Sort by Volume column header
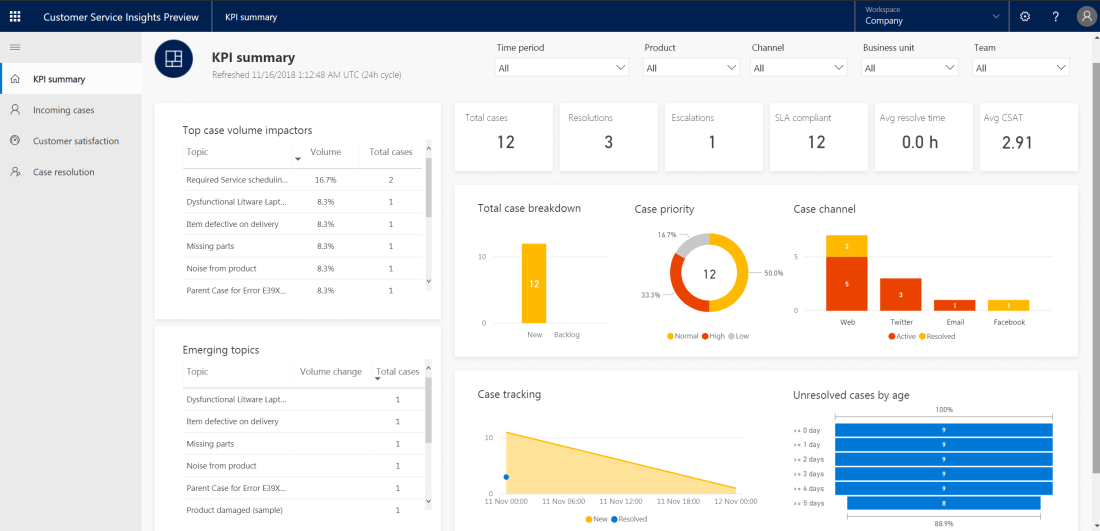 pos(325,152)
